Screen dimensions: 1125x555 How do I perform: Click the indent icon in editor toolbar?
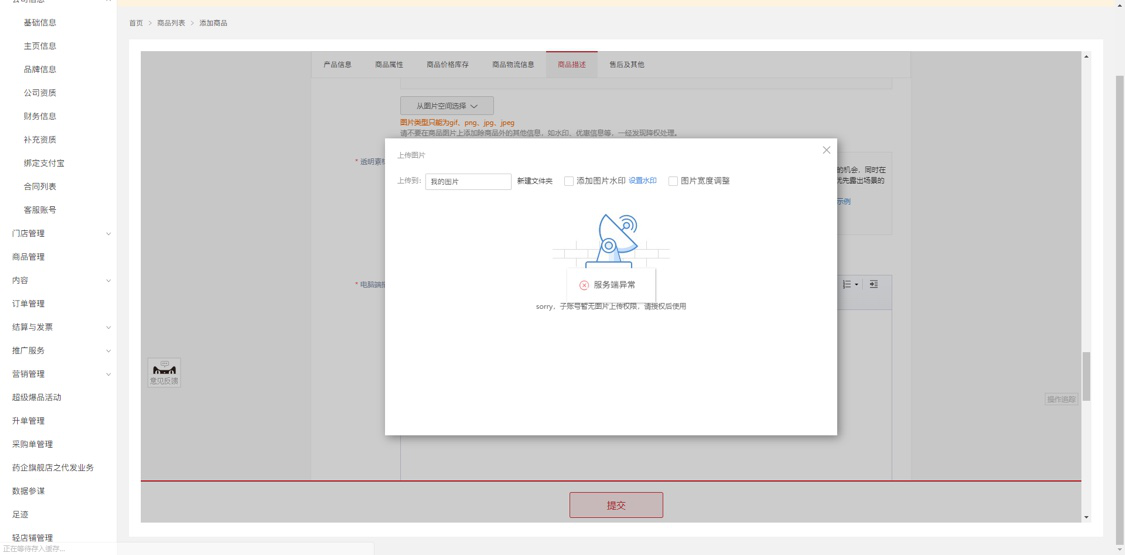tap(873, 285)
